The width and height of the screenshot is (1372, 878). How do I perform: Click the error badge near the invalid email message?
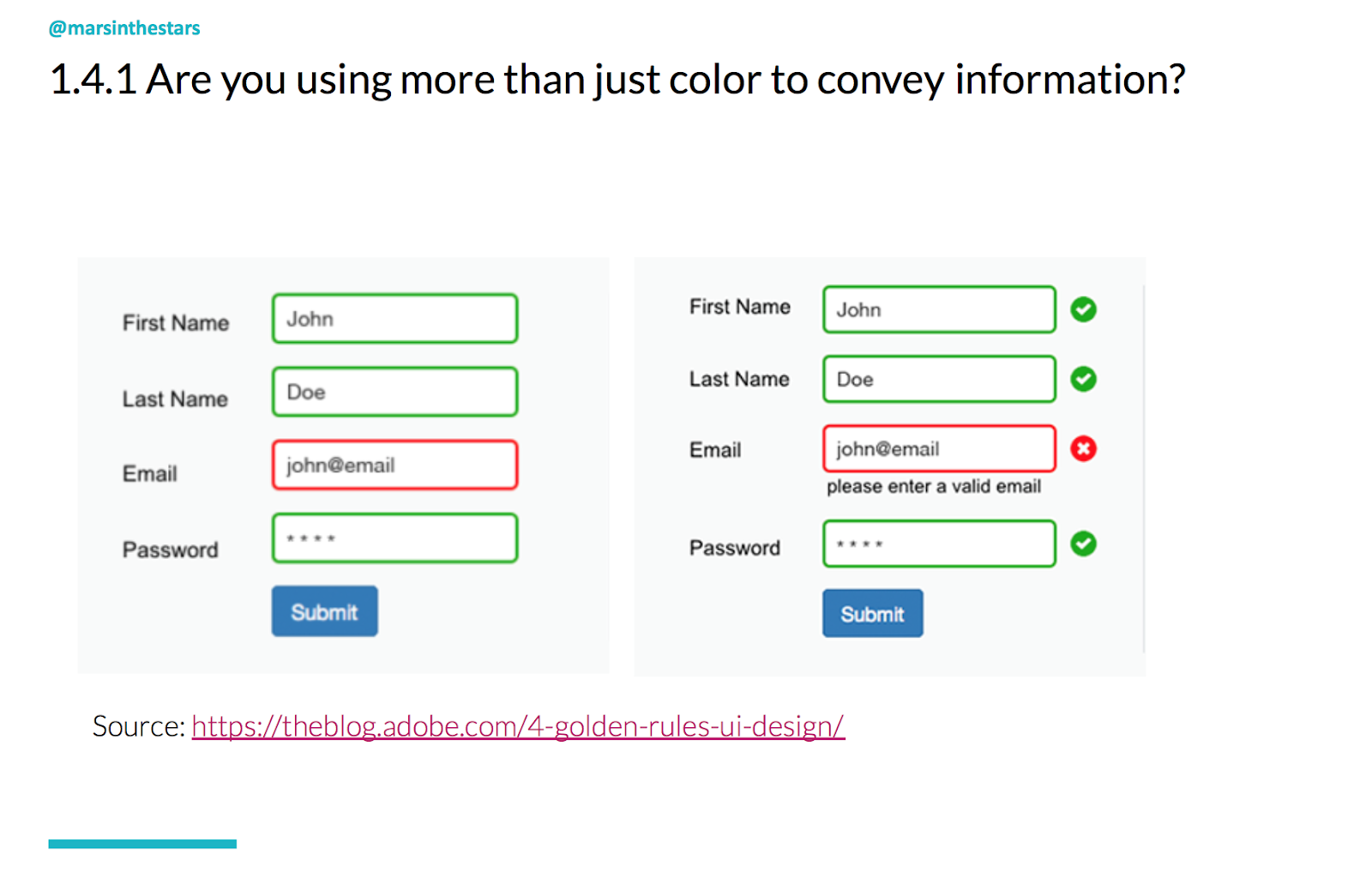[x=1083, y=448]
